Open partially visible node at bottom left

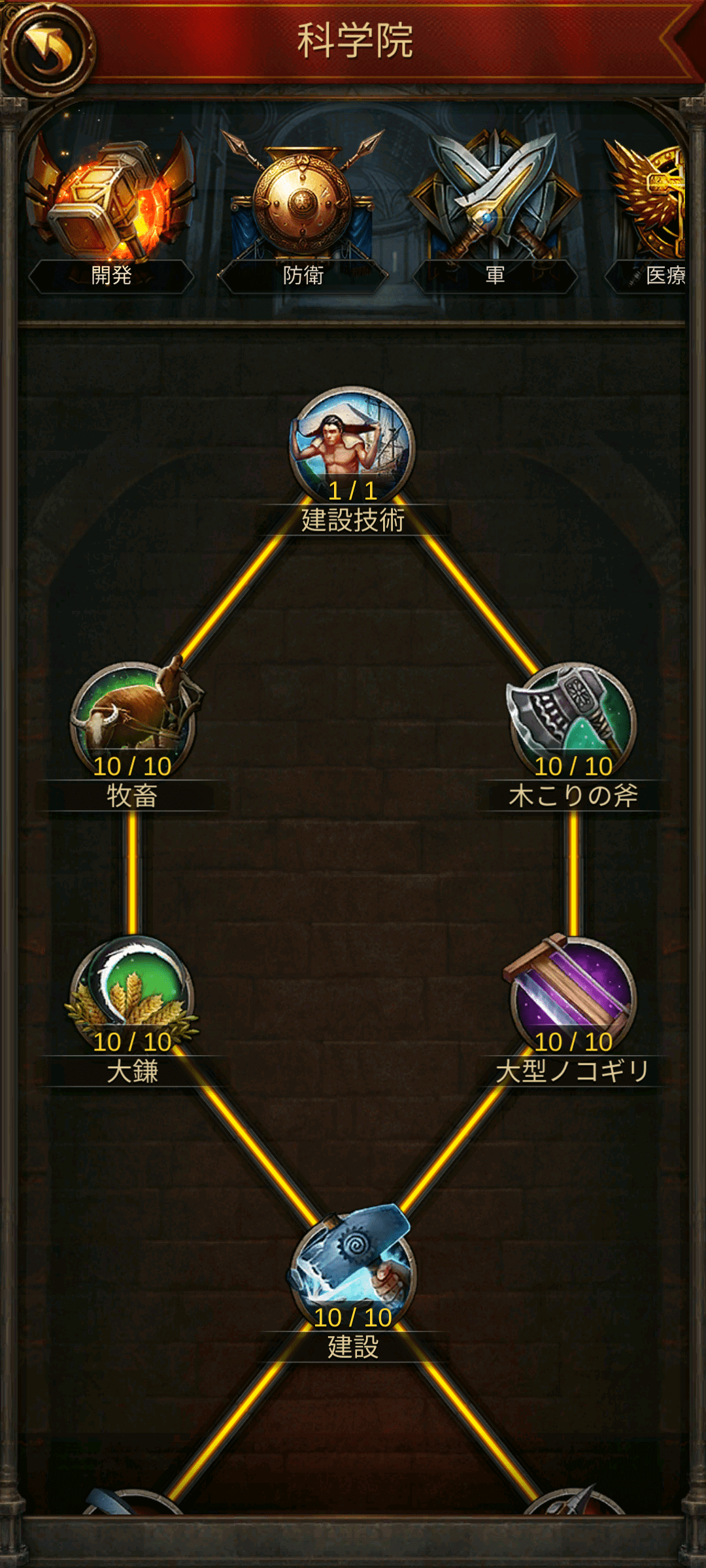[133, 1503]
